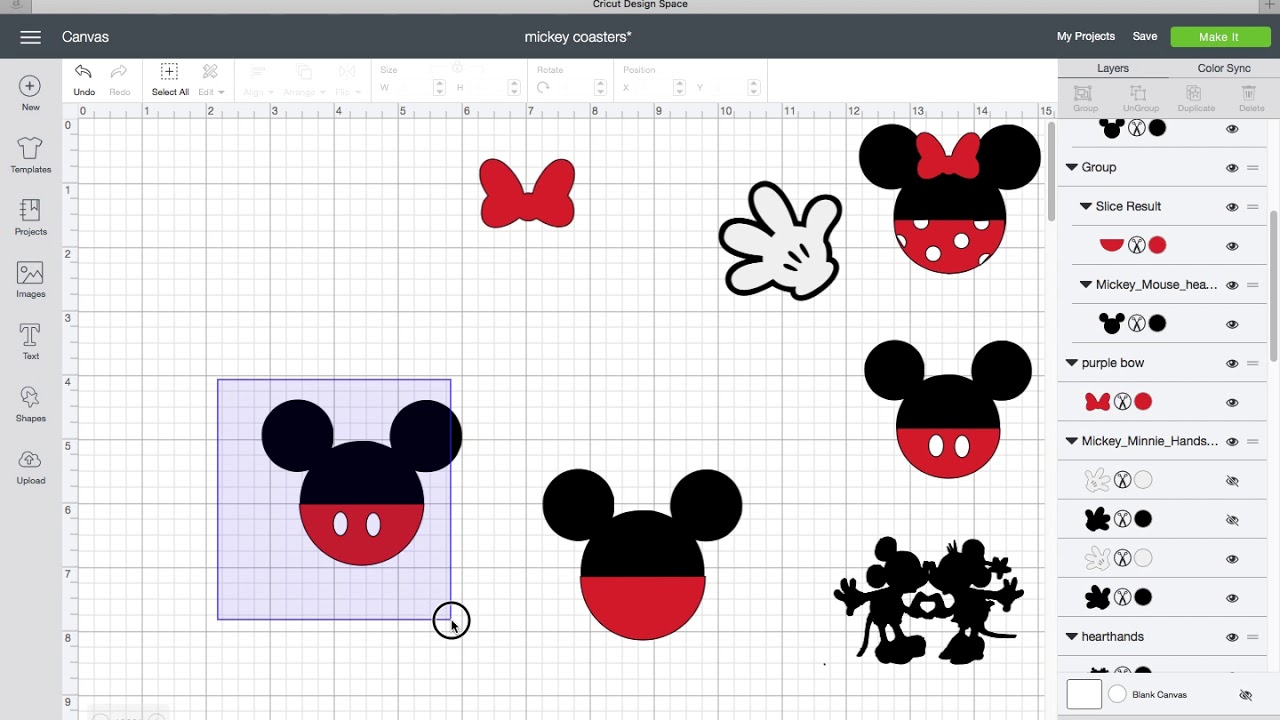Screen dimensions: 1280x720
Task: Select the Minnie head with polka dots
Action: click(949, 198)
